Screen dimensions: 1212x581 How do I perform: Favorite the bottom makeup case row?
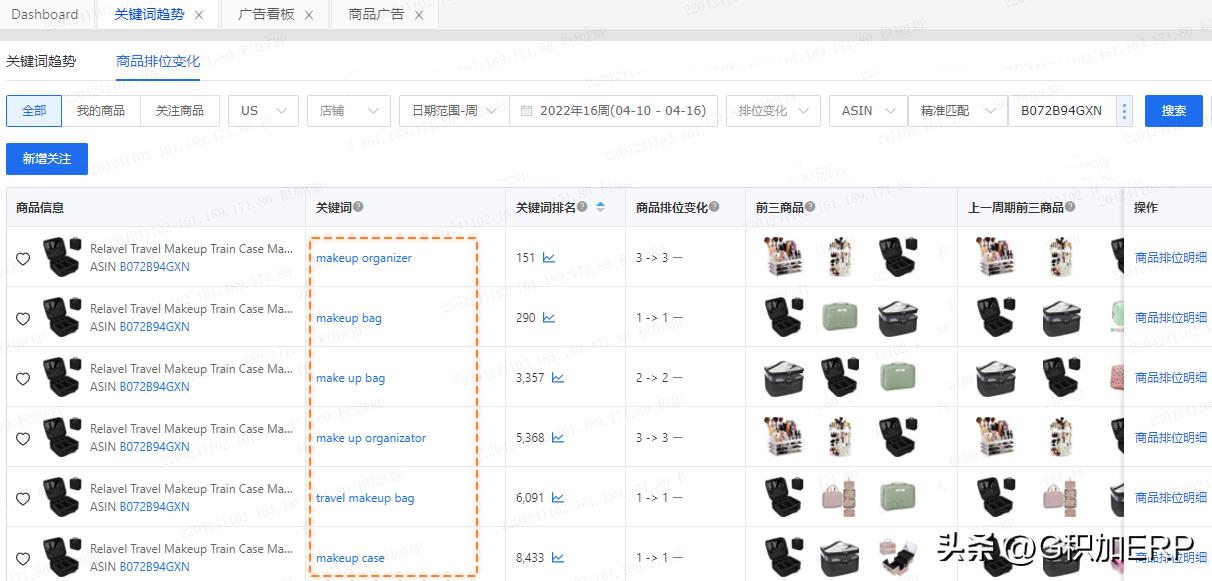coord(23,558)
